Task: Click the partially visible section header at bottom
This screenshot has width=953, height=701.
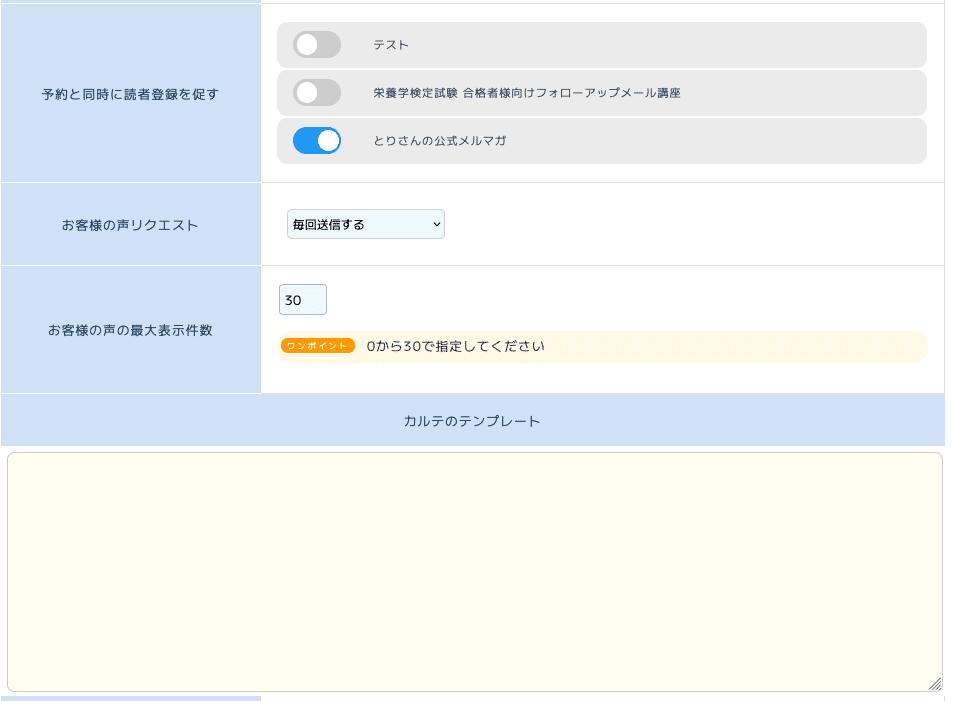Action: tap(130, 698)
